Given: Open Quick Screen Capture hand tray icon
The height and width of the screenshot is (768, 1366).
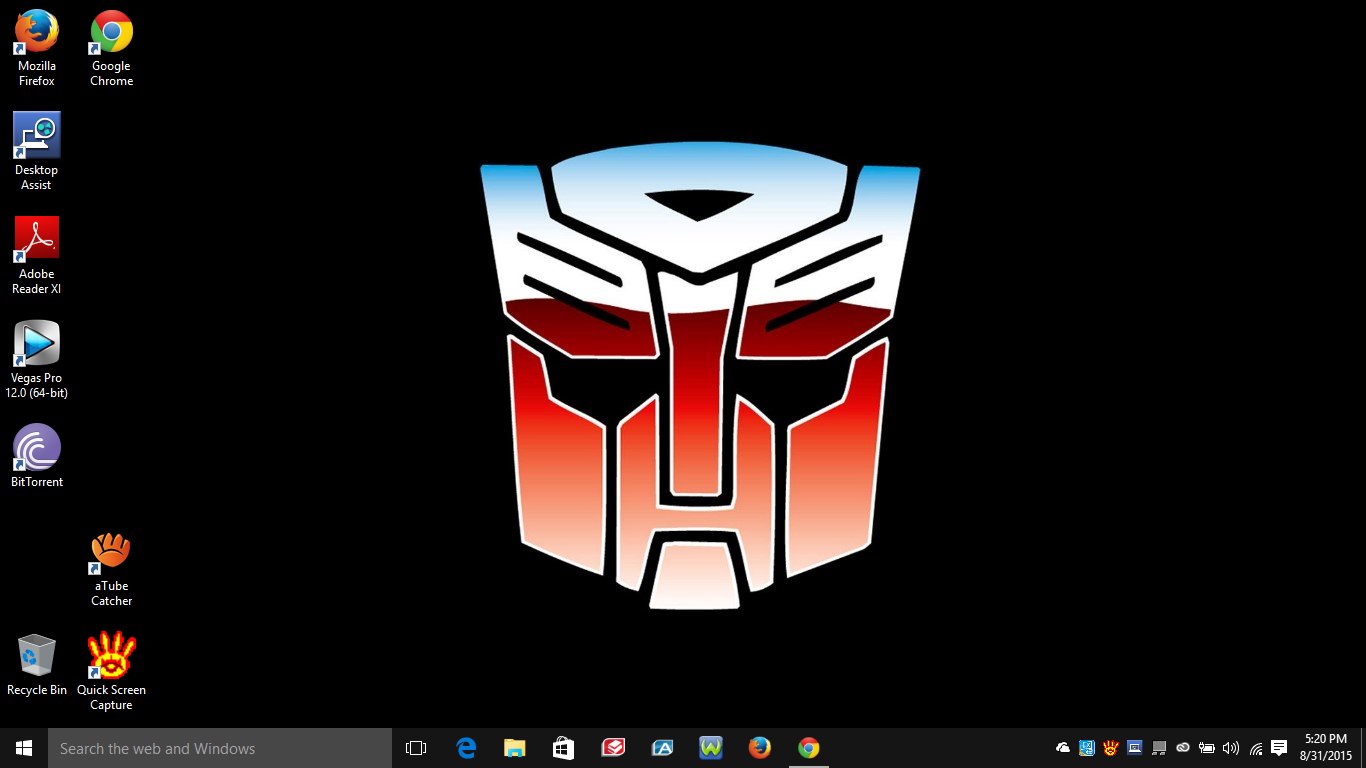Looking at the screenshot, I should click(x=1111, y=748).
